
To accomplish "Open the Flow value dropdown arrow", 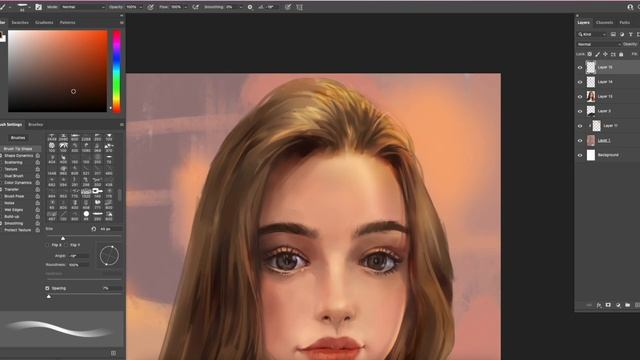I will tap(185, 7).
